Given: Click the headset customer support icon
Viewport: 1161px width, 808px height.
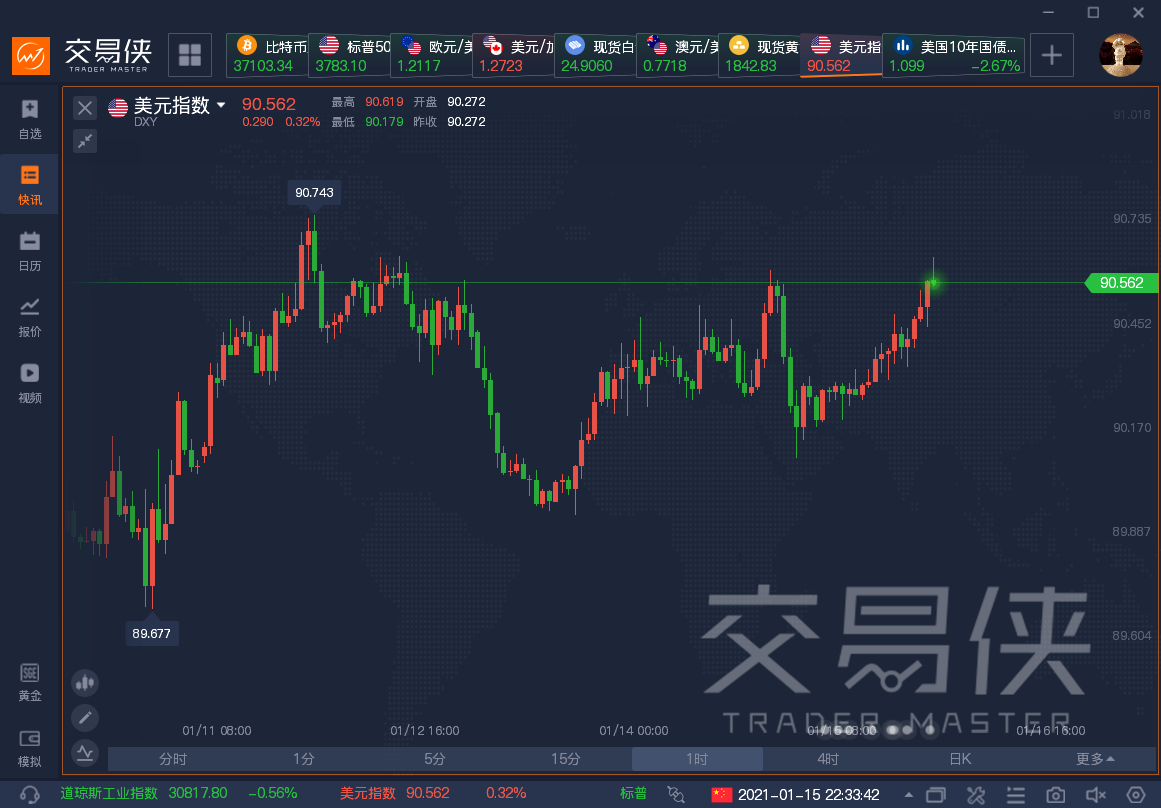Looking at the screenshot, I should coord(30,794).
